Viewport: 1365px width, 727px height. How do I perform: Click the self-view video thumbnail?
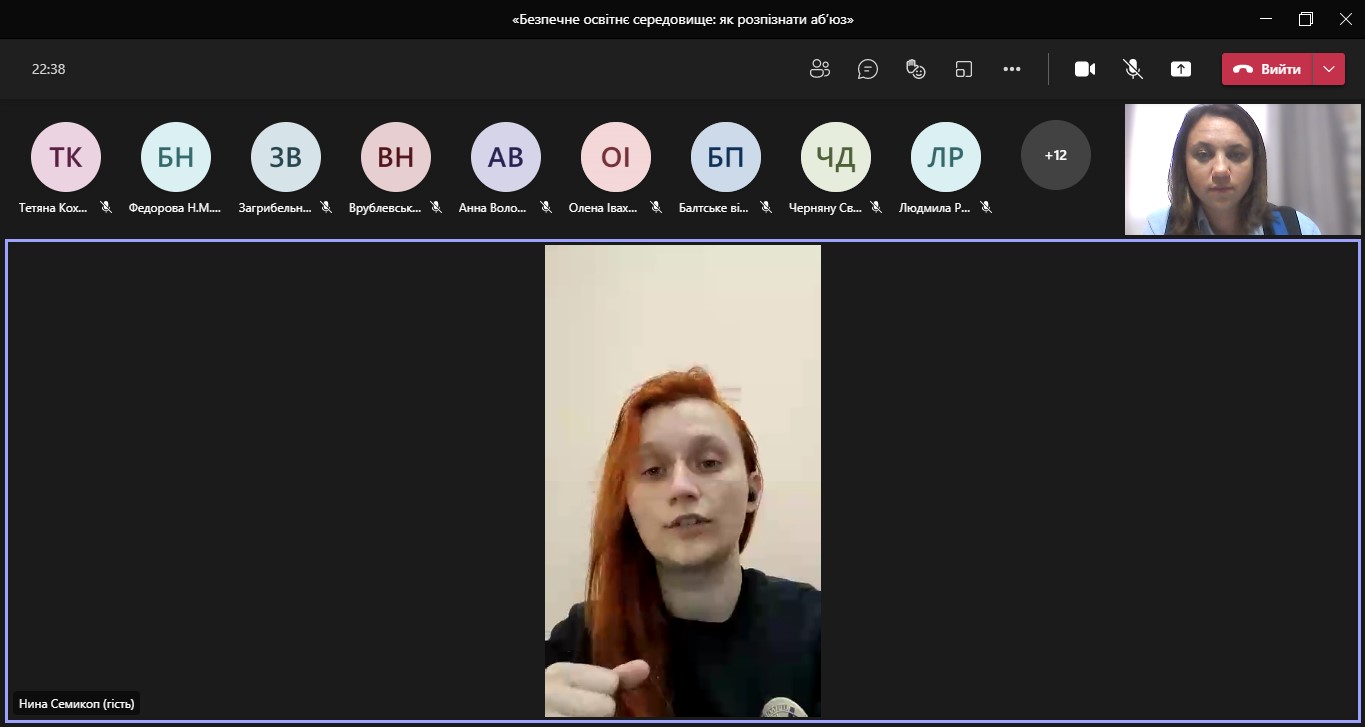click(1242, 169)
